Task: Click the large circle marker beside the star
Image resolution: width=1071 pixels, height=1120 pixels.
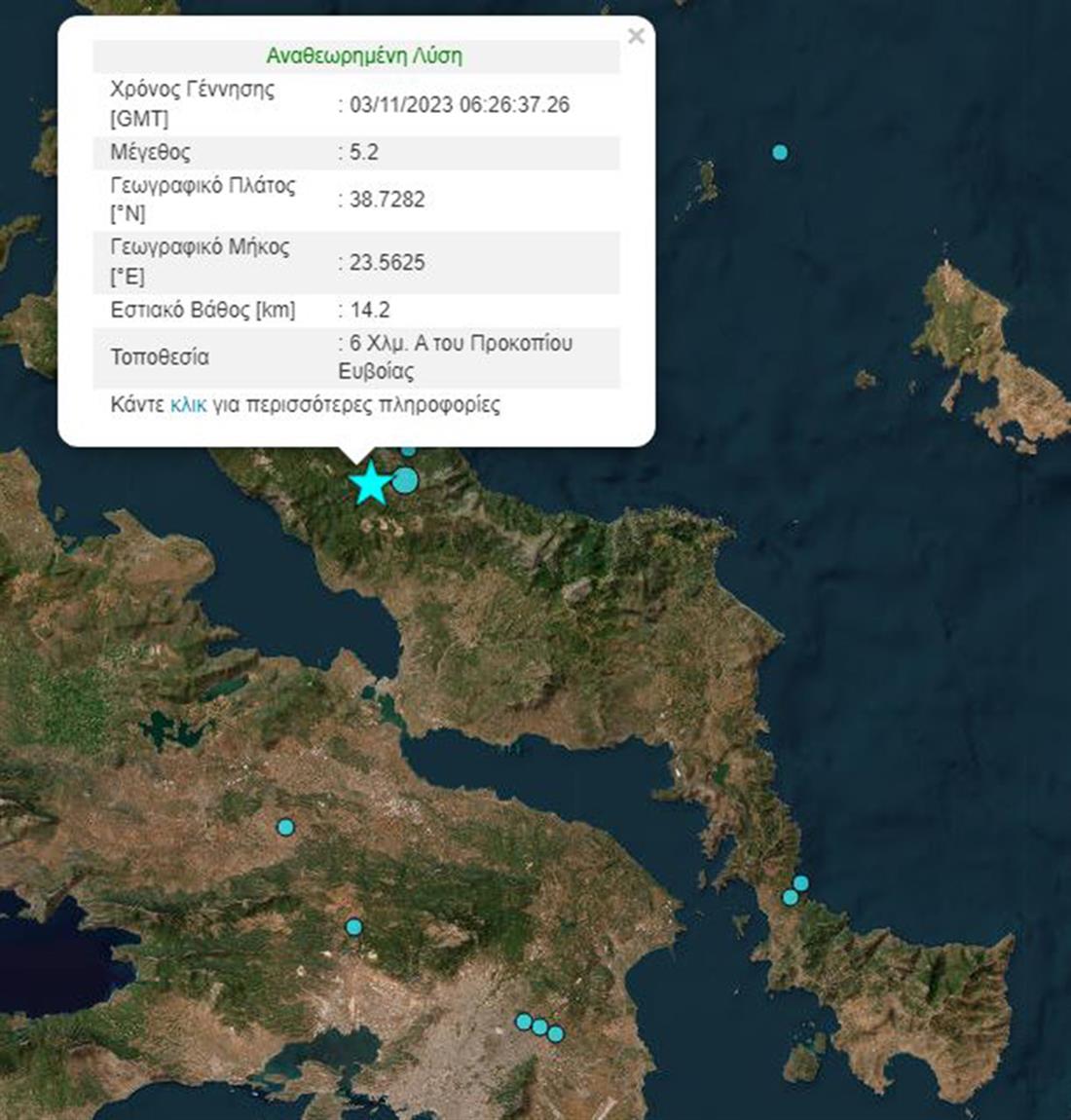Action: (x=406, y=480)
